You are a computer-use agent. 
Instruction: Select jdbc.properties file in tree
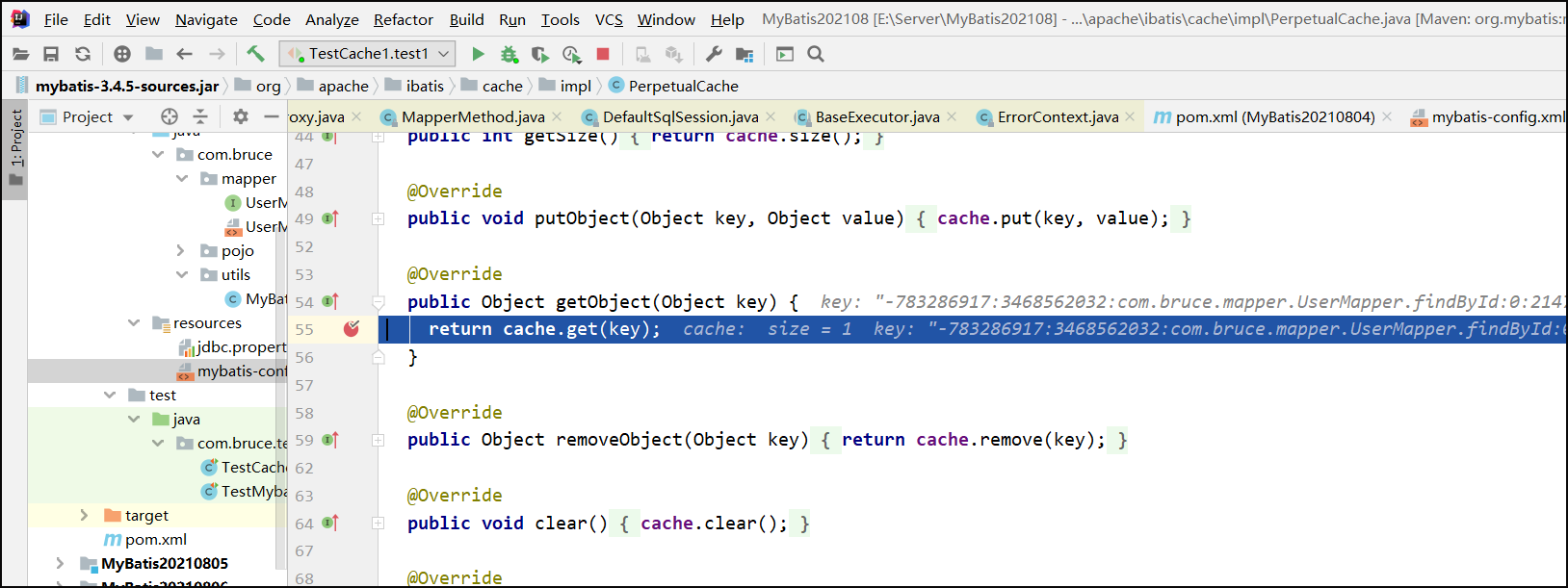pyautogui.click(x=233, y=346)
